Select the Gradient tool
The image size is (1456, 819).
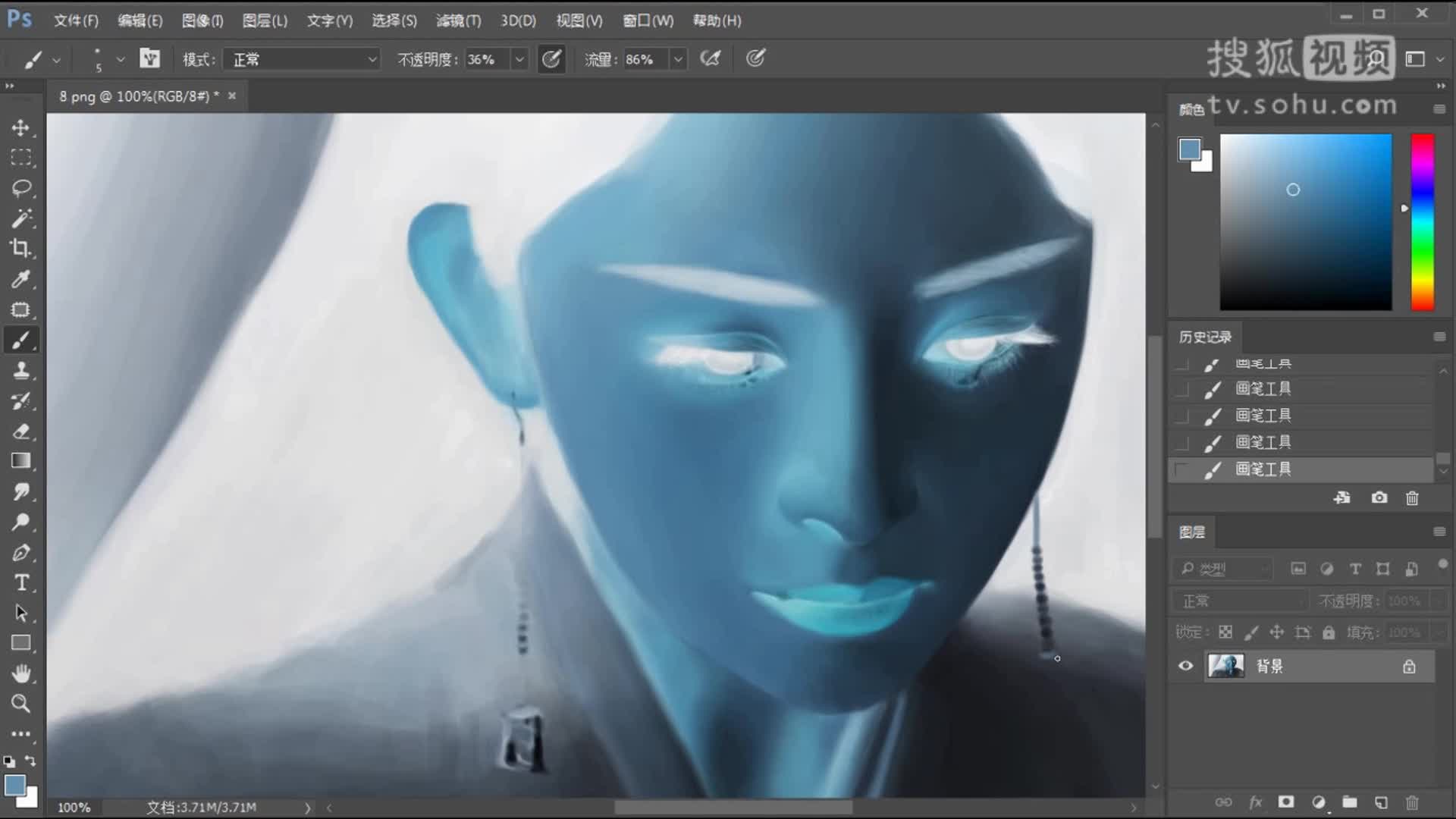coord(21,461)
